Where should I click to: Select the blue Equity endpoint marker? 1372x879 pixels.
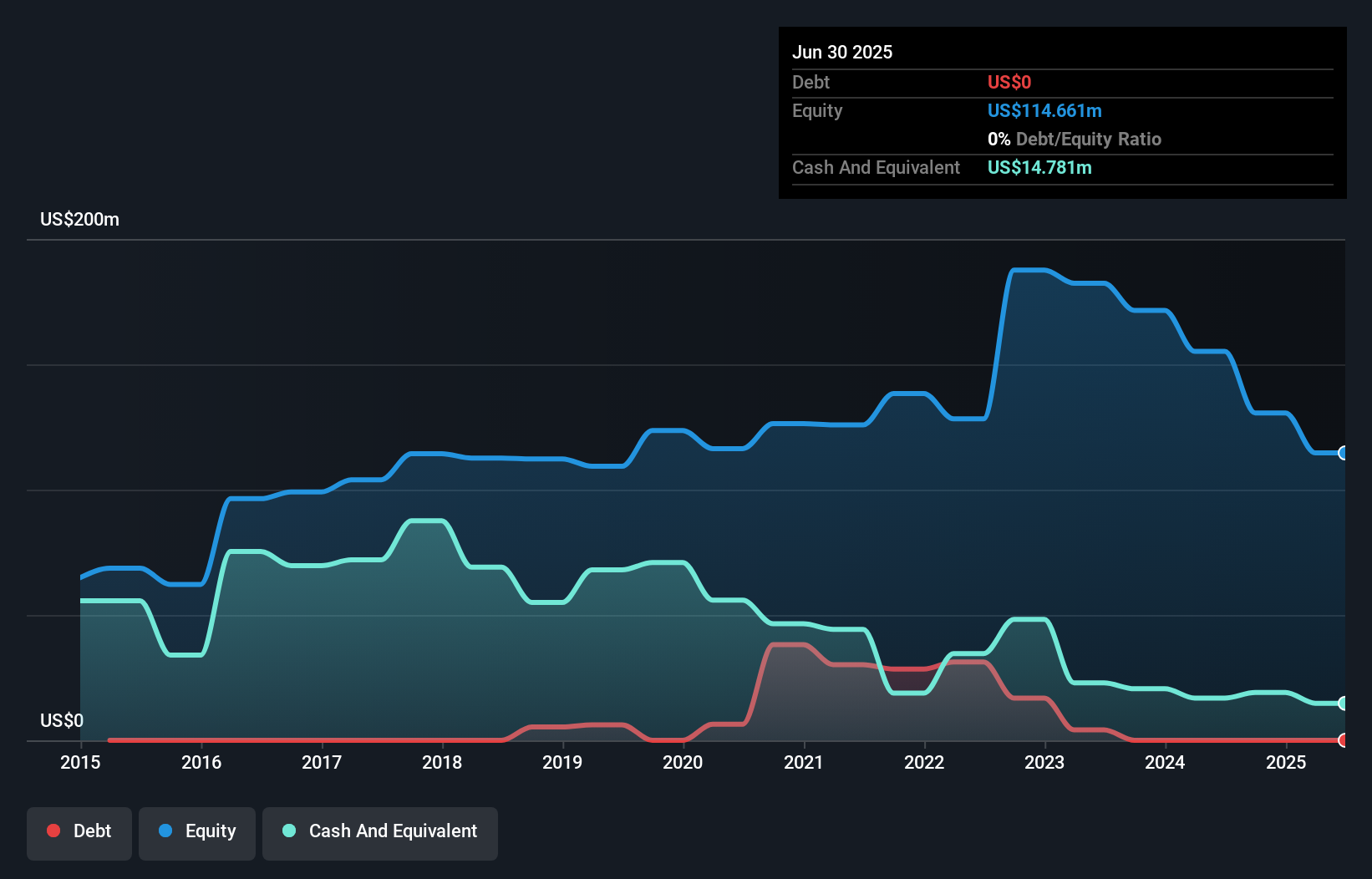point(1343,453)
